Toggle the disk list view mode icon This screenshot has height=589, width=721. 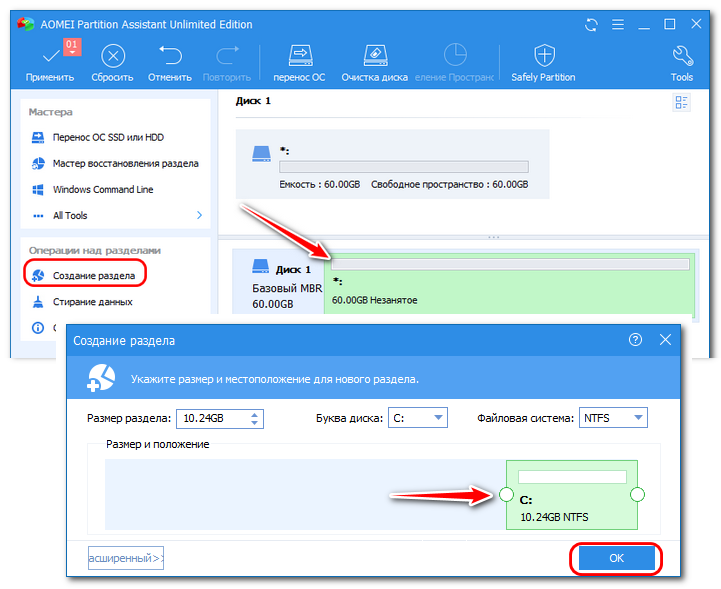pos(681,102)
